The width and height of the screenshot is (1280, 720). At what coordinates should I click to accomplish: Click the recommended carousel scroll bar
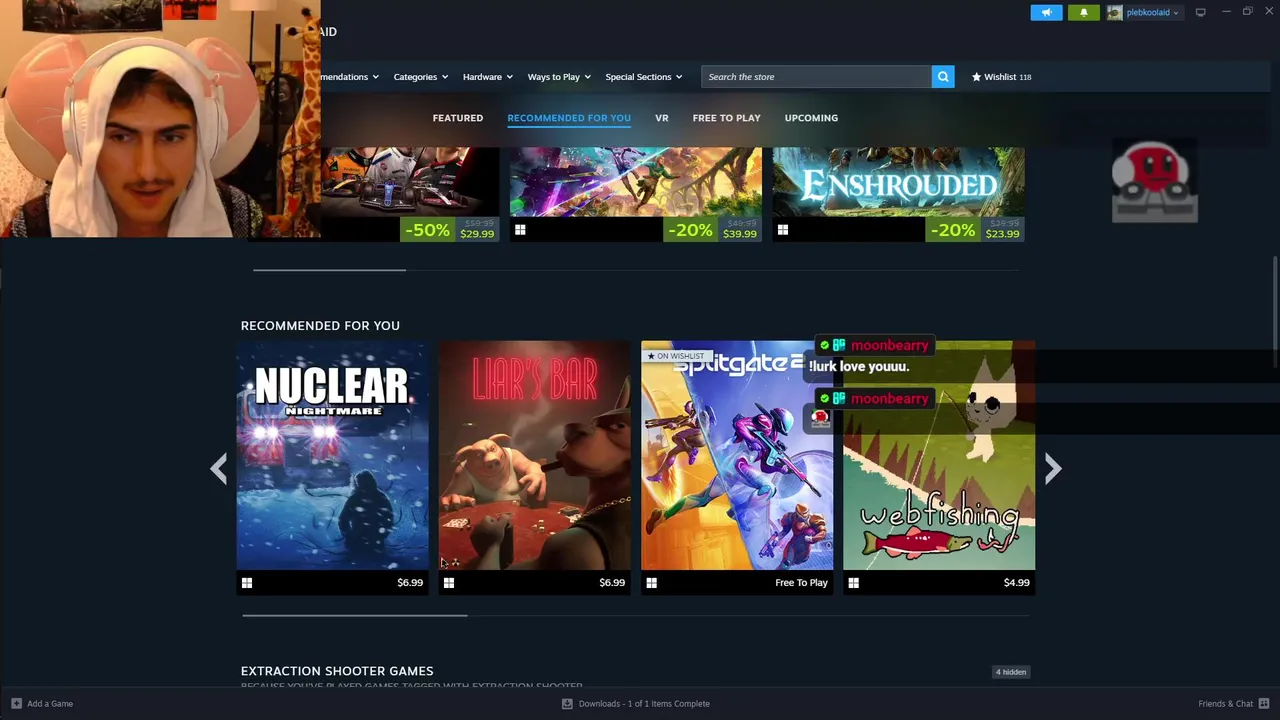click(355, 616)
